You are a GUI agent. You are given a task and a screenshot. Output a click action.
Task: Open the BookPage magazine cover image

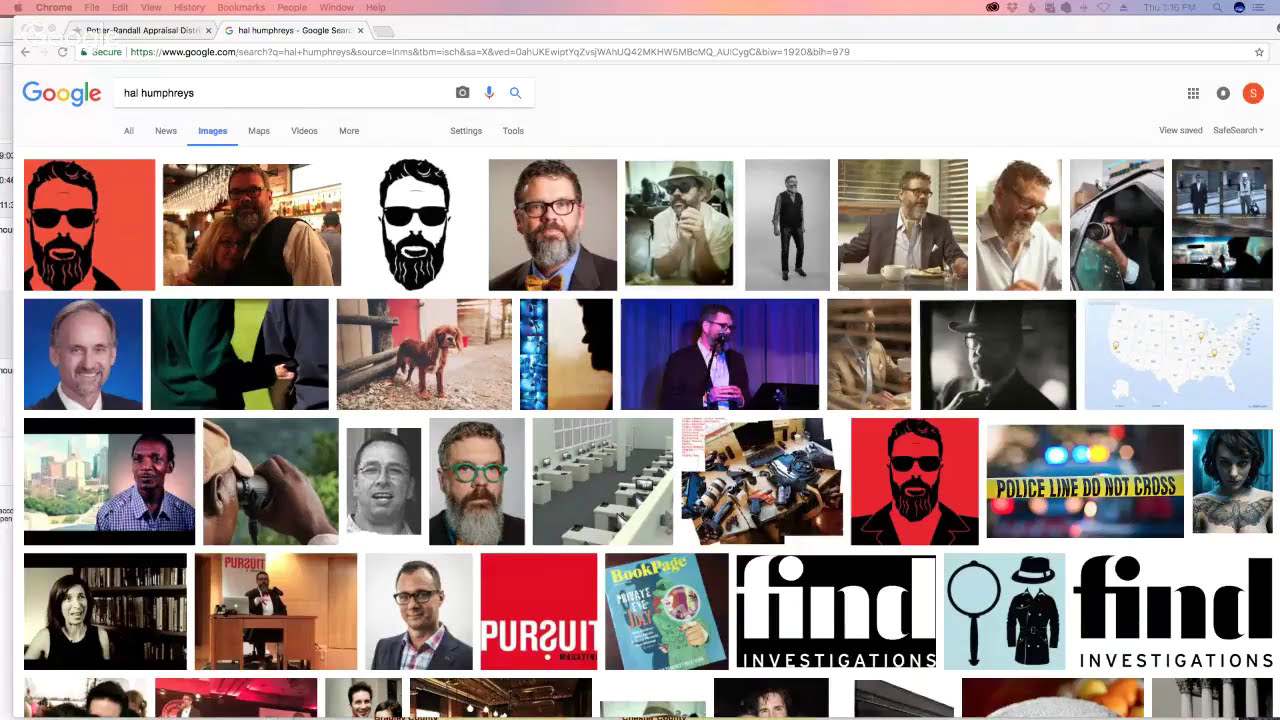[667, 611]
